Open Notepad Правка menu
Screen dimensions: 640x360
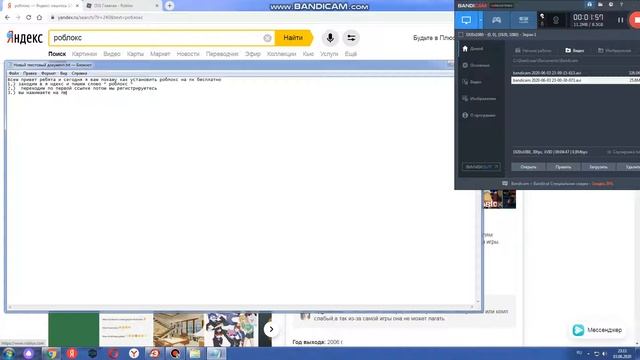30,73
